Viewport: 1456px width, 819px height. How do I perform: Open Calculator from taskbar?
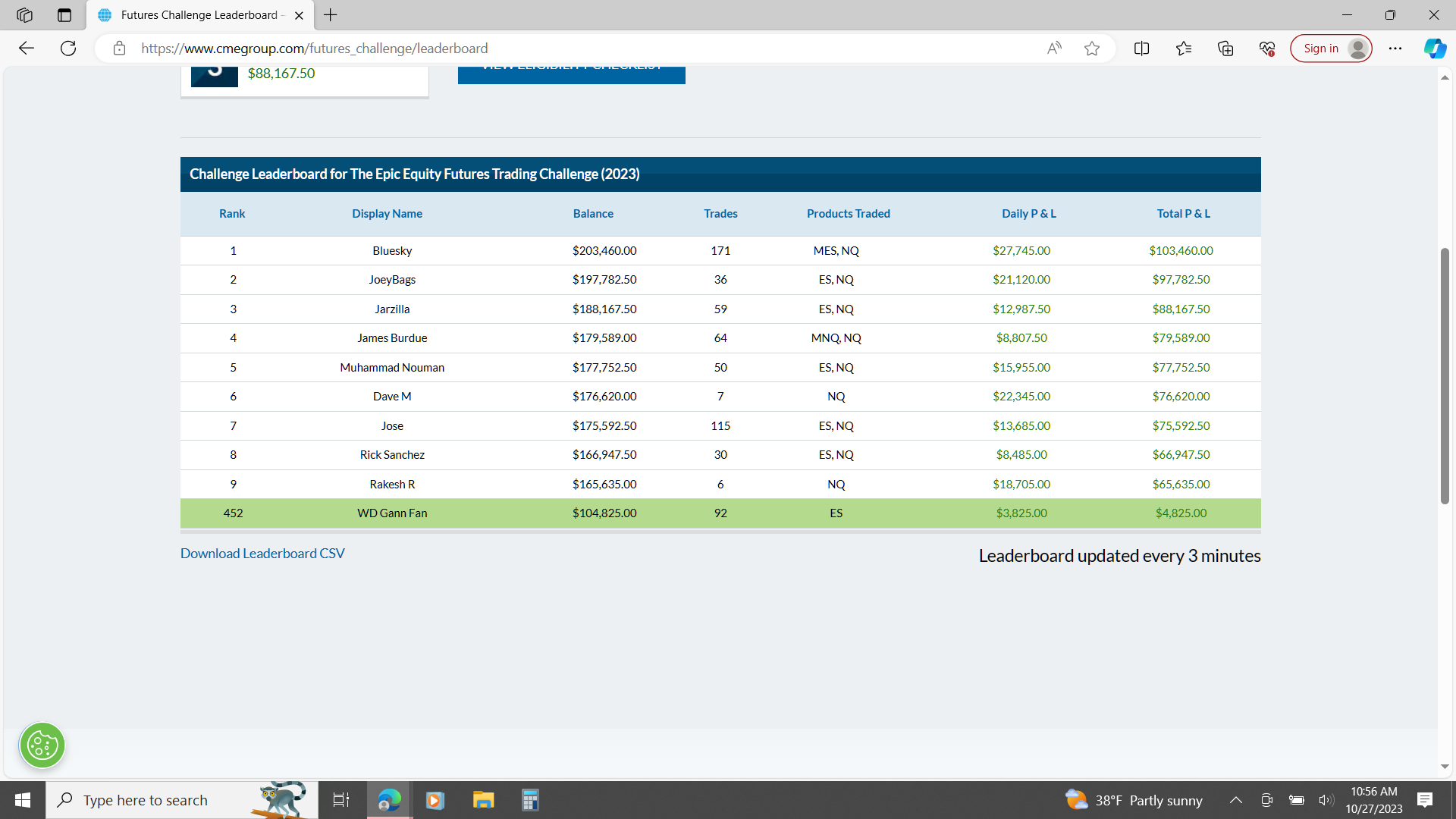coord(530,800)
